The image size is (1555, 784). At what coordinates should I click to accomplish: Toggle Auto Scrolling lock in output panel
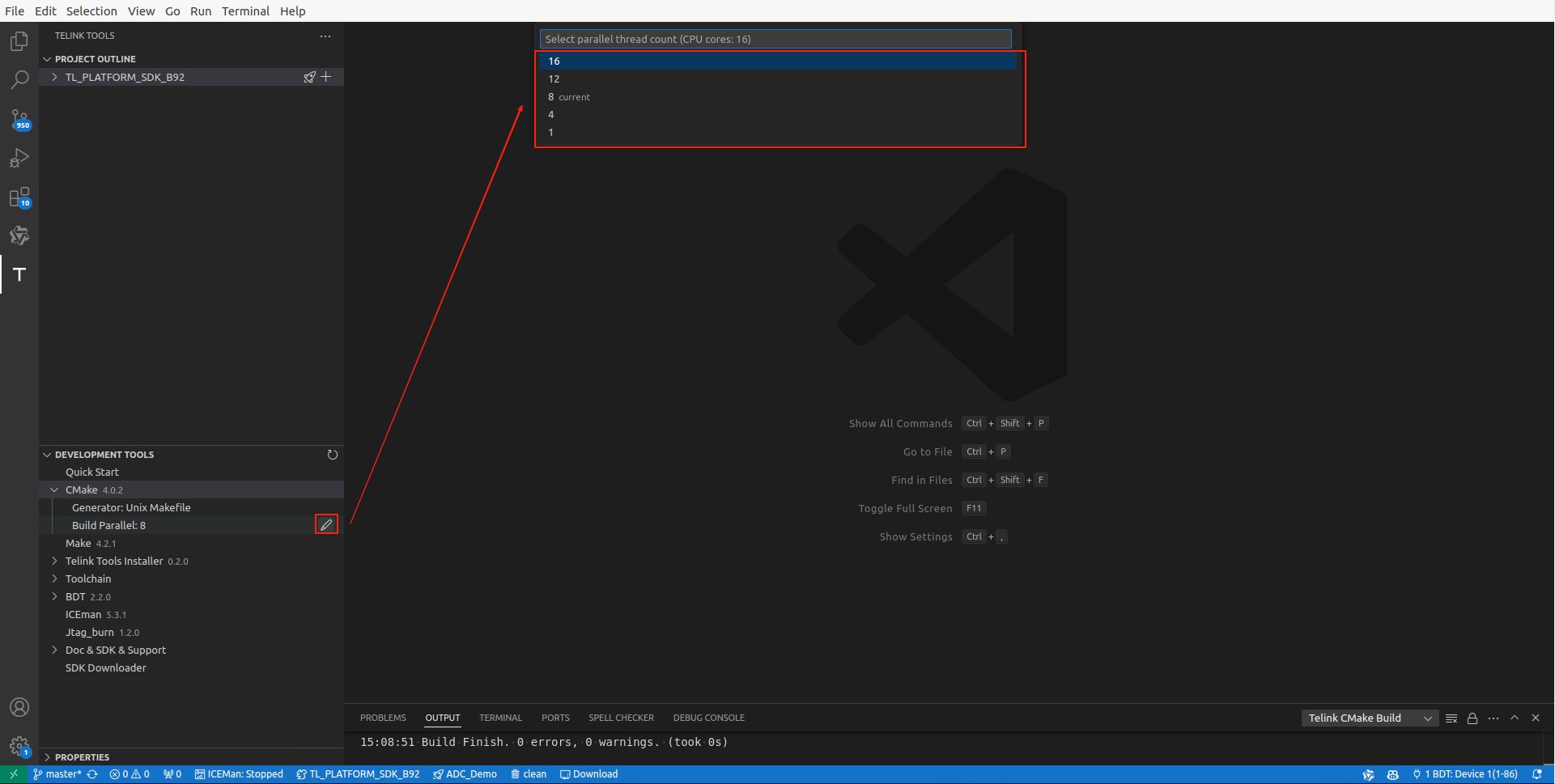click(1472, 718)
